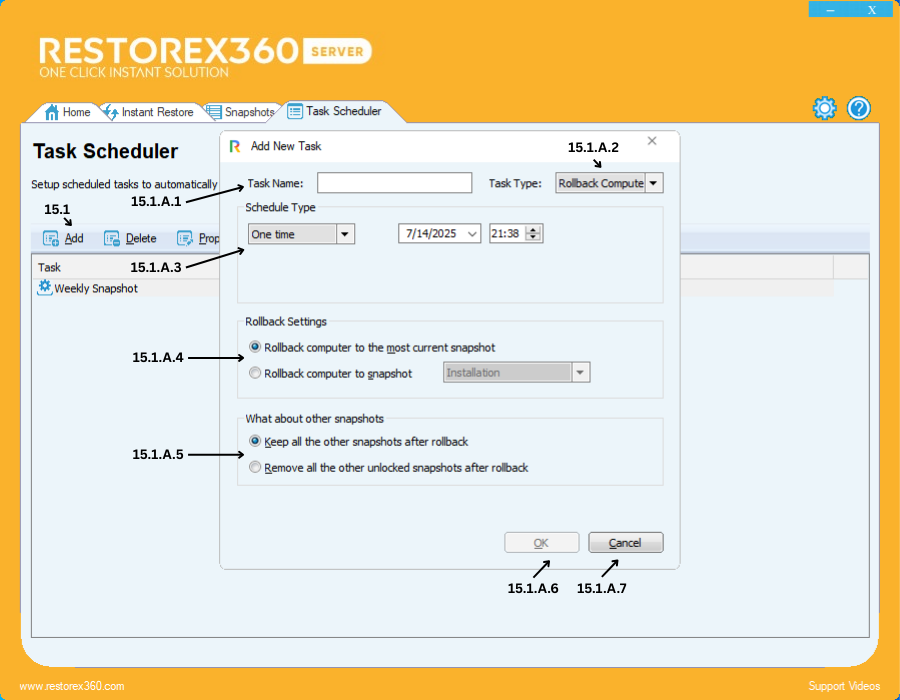Open the help question mark icon
Screen dimensions: 900x700
pos(859,108)
